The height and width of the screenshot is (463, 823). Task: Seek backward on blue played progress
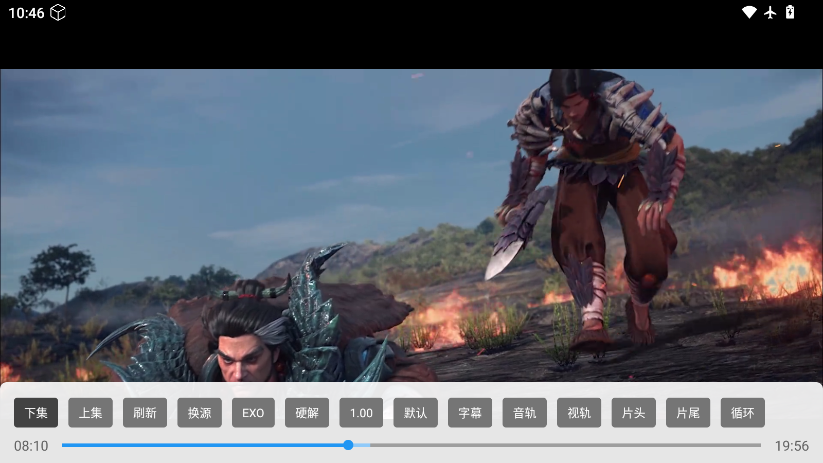203,445
